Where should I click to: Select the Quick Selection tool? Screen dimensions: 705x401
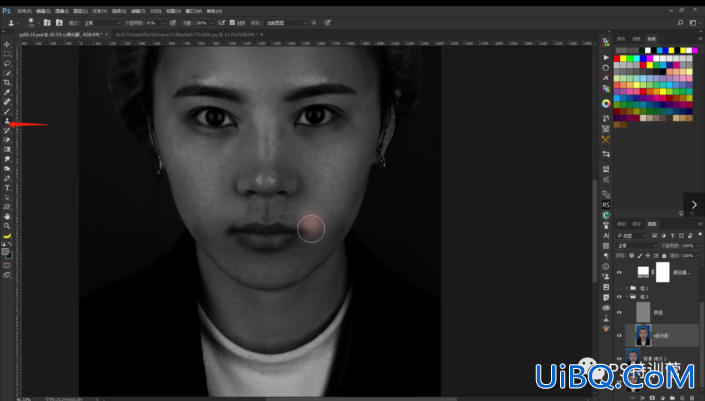point(7,73)
